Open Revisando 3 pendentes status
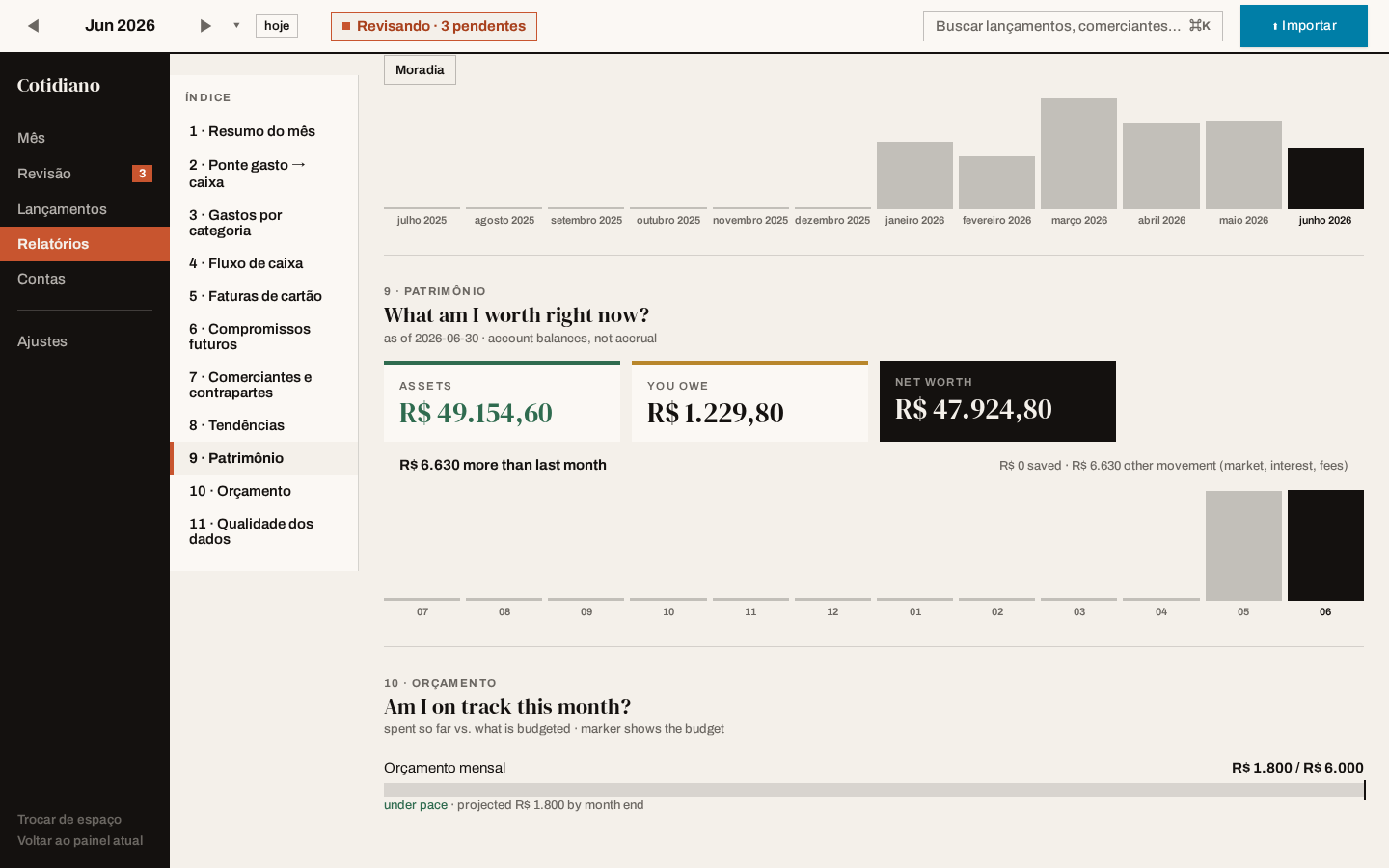This screenshot has height=868, width=1389. coord(434,26)
